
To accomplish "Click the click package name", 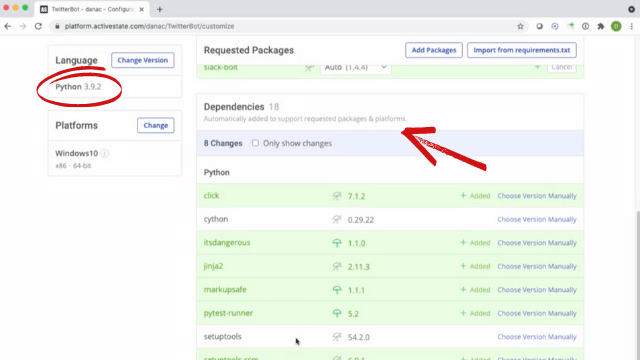I will coord(211,196).
